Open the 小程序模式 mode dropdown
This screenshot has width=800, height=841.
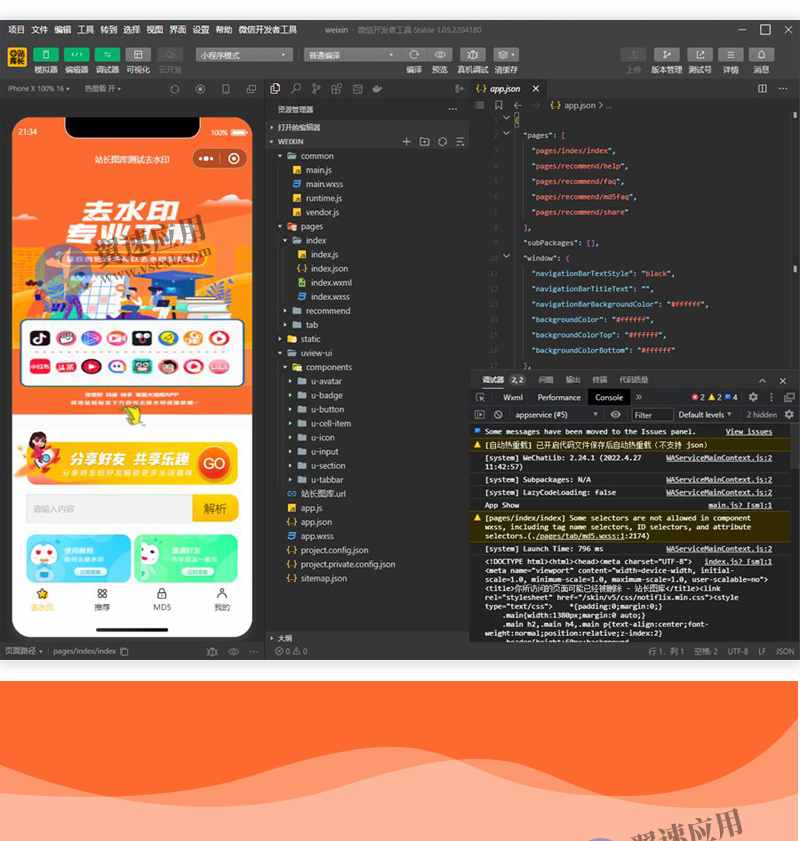244,55
